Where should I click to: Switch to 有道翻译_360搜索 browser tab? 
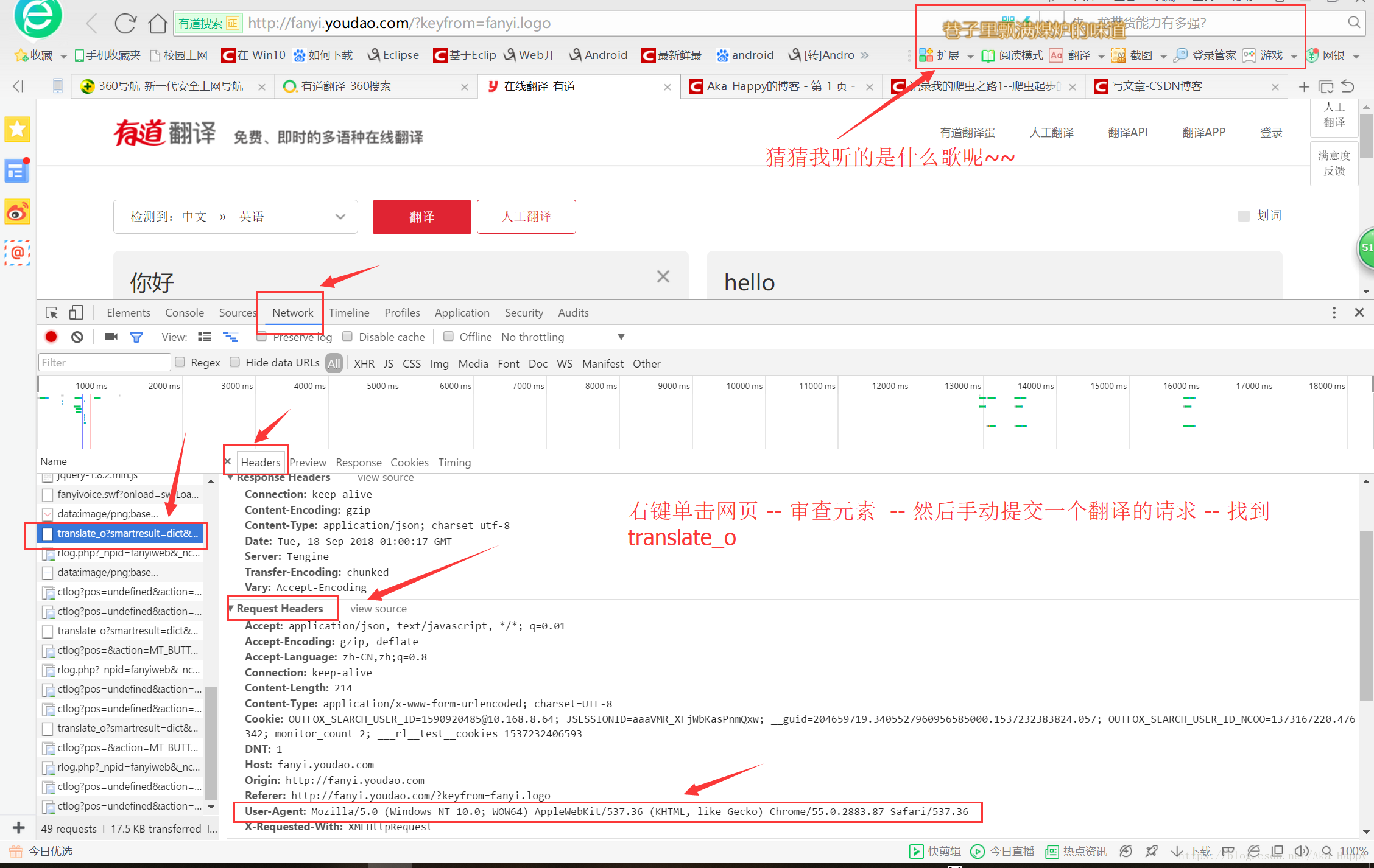[x=375, y=86]
